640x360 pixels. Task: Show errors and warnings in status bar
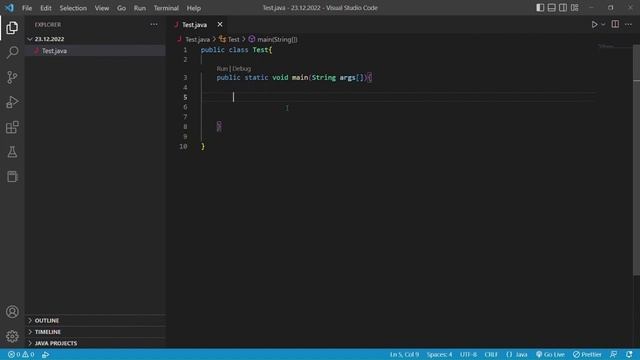coord(21,354)
